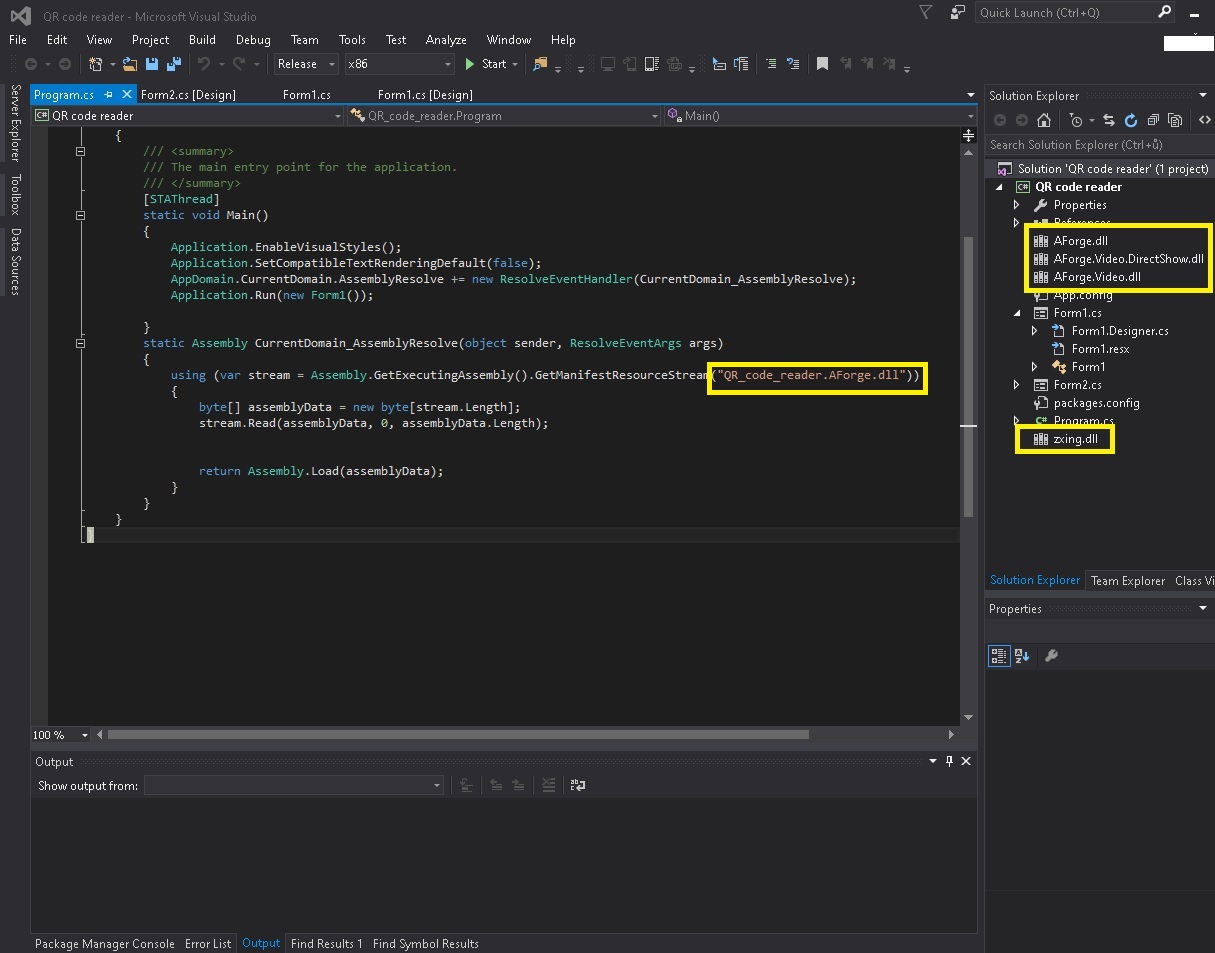The width and height of the screenshot is (1215, 953).
Task: Toggle word wrap in the Output panel
Action: (x=577, y=786)
